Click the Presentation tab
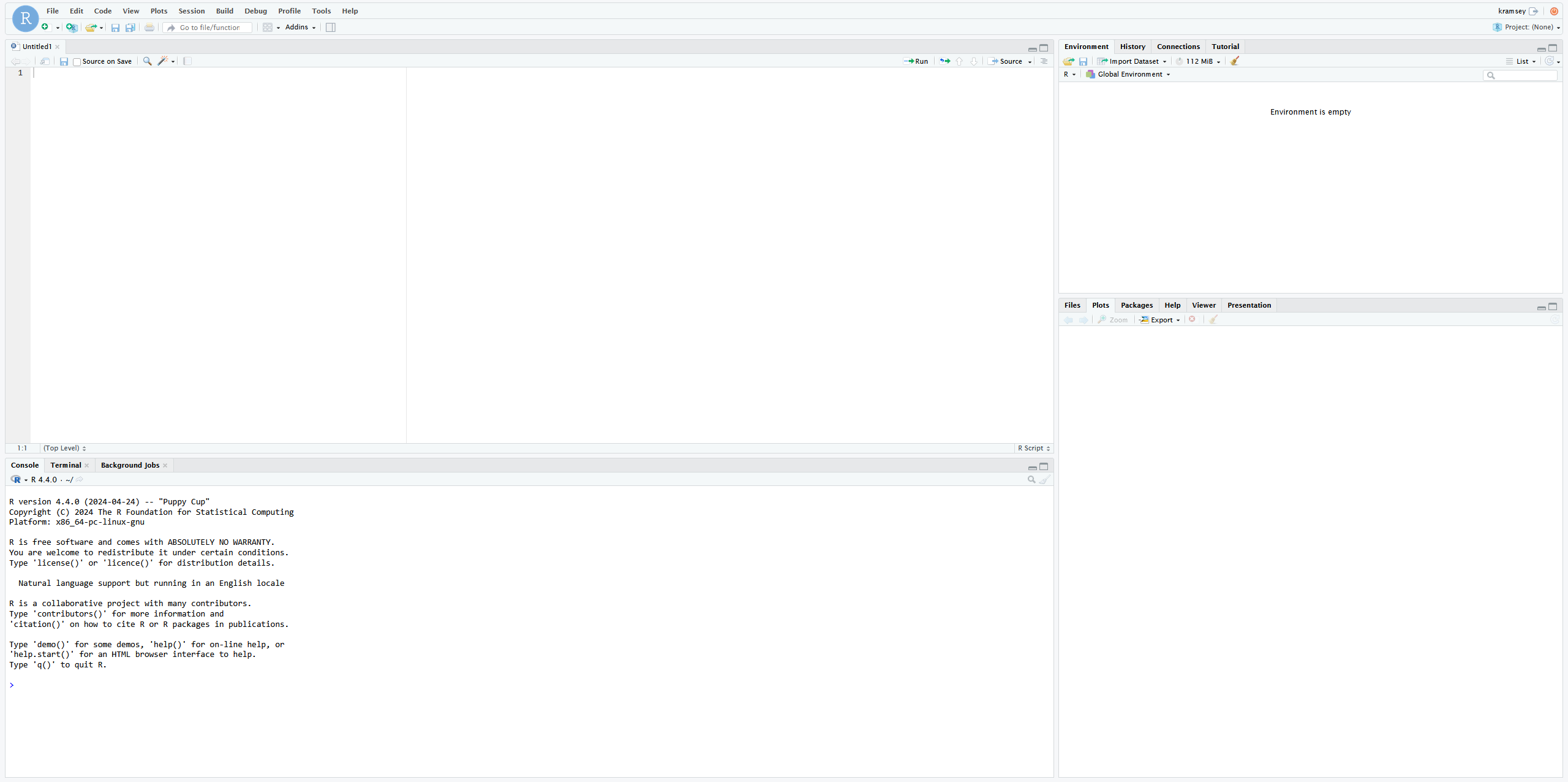The image size is (1568, 782). [1249, 305]
